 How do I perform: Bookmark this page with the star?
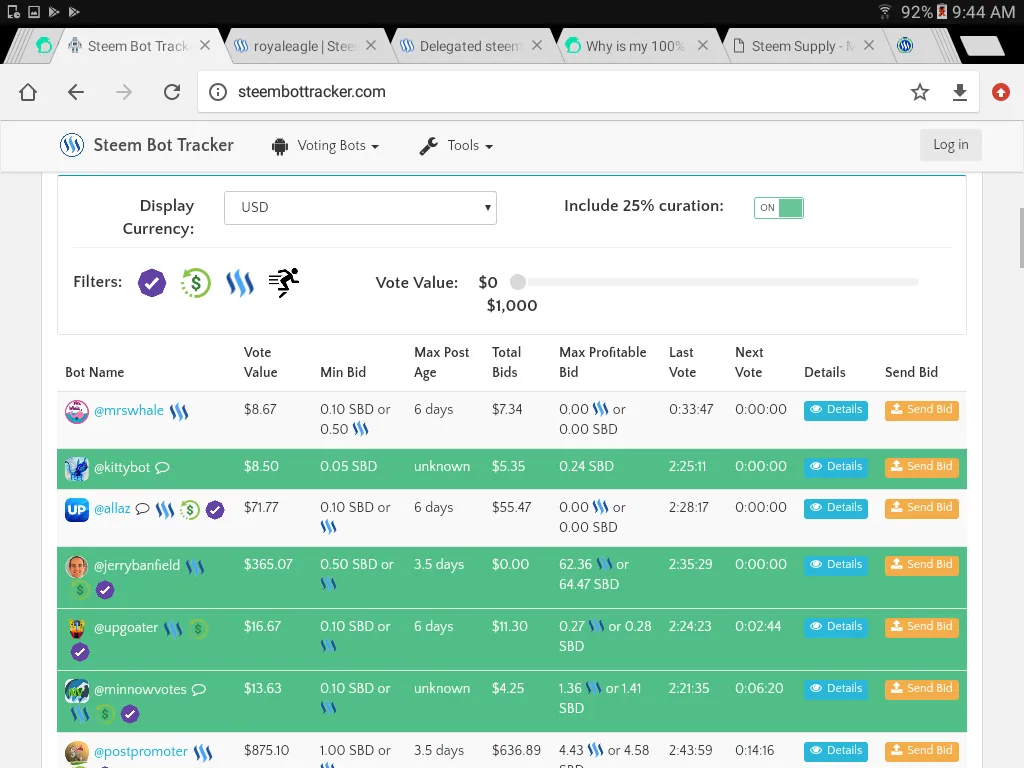click(x=920, y=92)
